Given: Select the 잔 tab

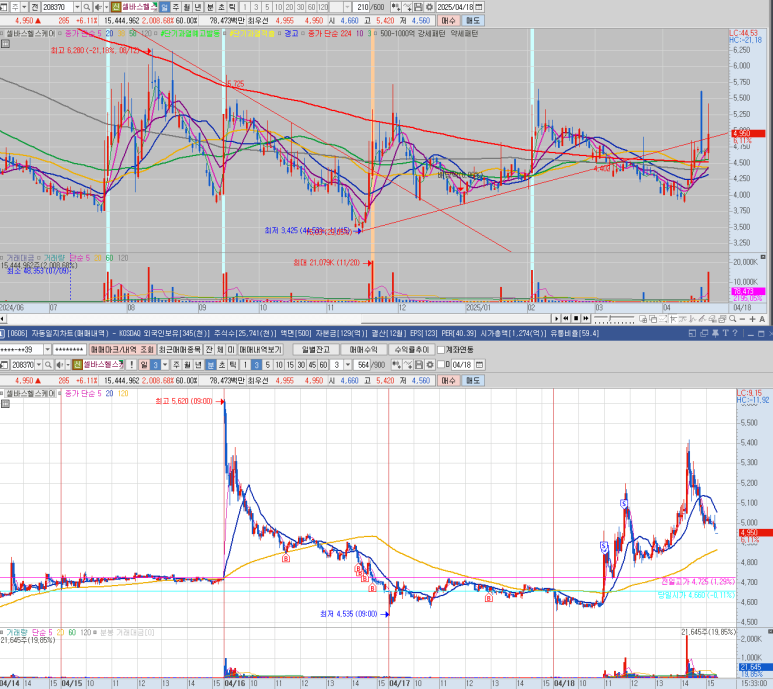Looking at the screenshot, I should 209,350.
